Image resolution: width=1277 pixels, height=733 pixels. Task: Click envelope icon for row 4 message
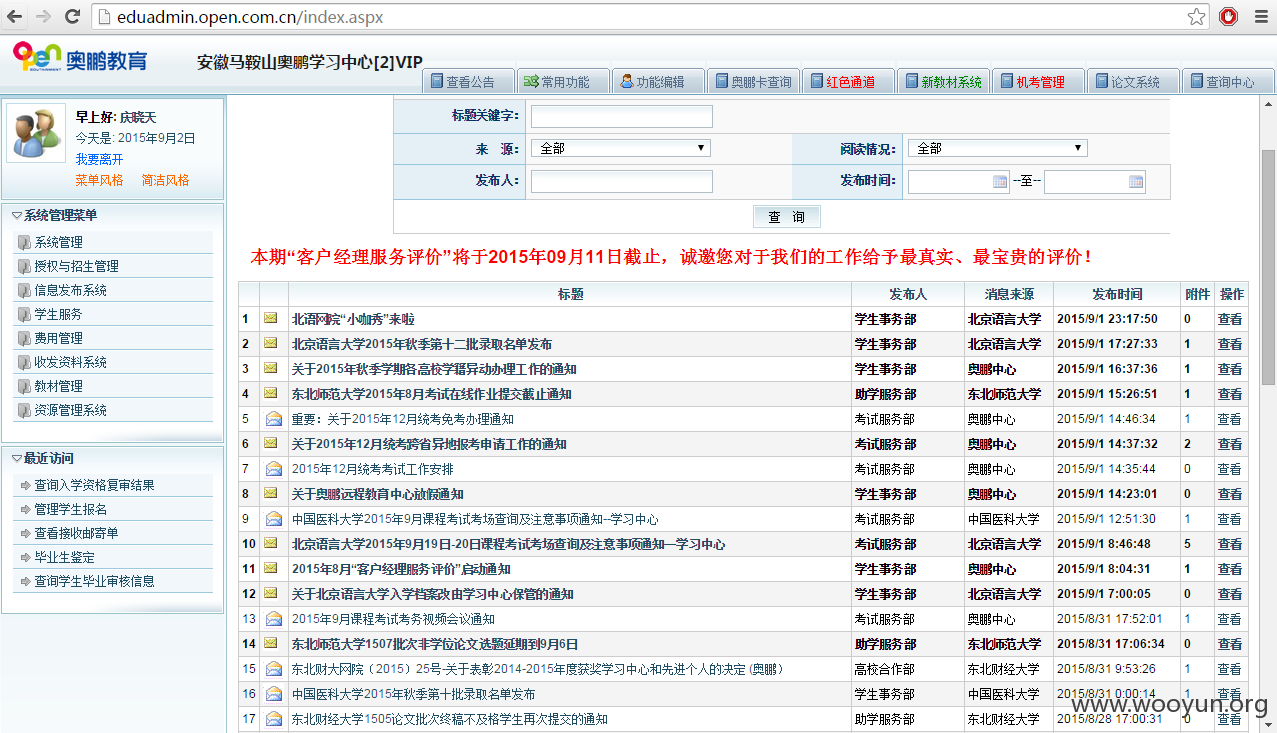tap(271, 394)
